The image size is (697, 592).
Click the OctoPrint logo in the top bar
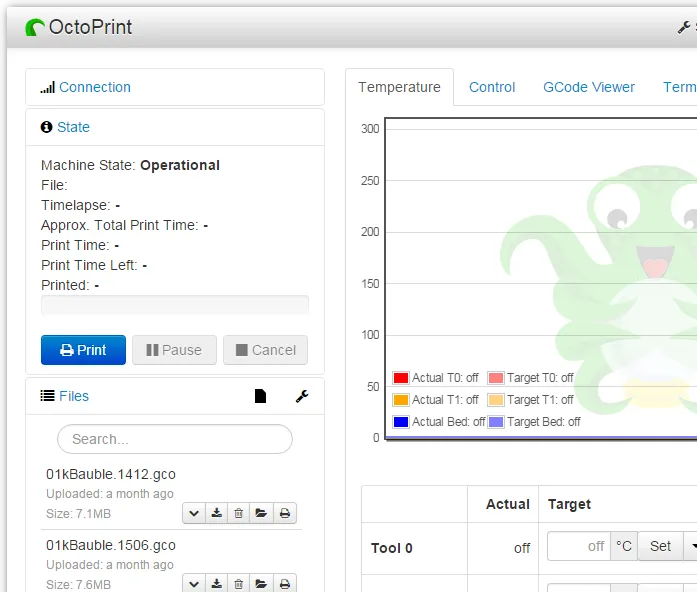pyautogui.click(x=79, y=27)
